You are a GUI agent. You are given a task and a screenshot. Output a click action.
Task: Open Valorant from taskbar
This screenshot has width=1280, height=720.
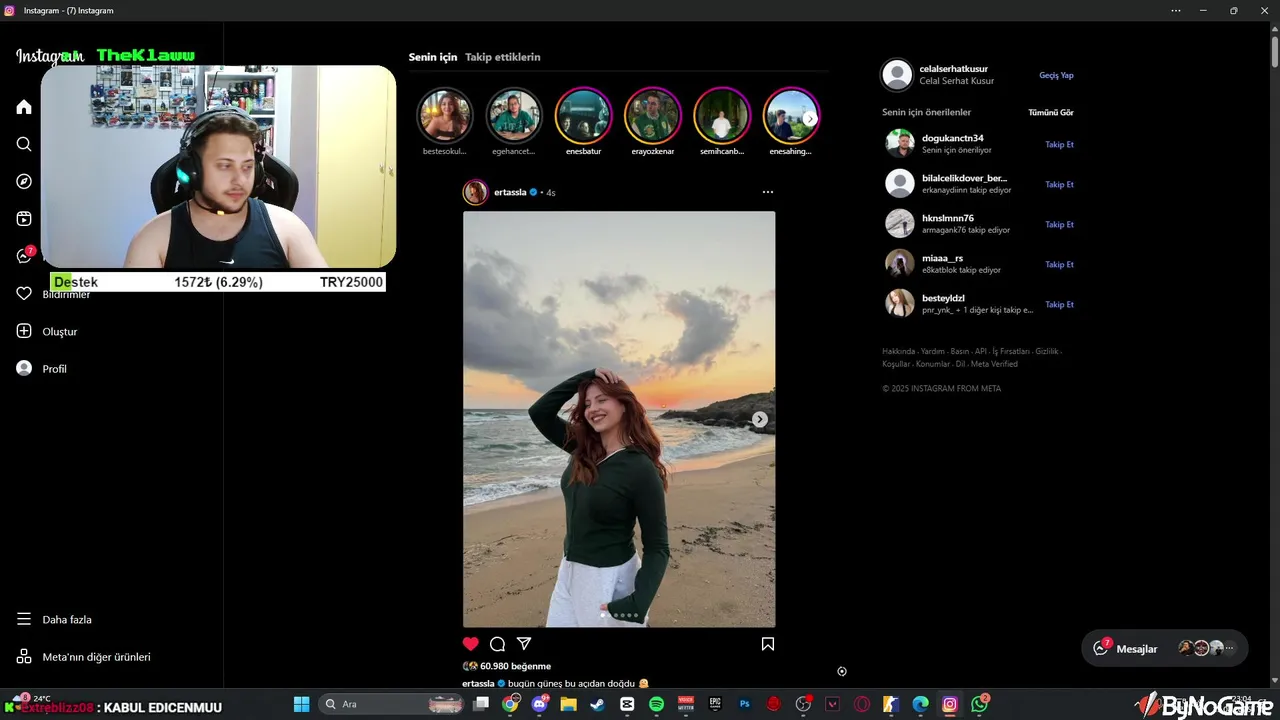(832, 704)
